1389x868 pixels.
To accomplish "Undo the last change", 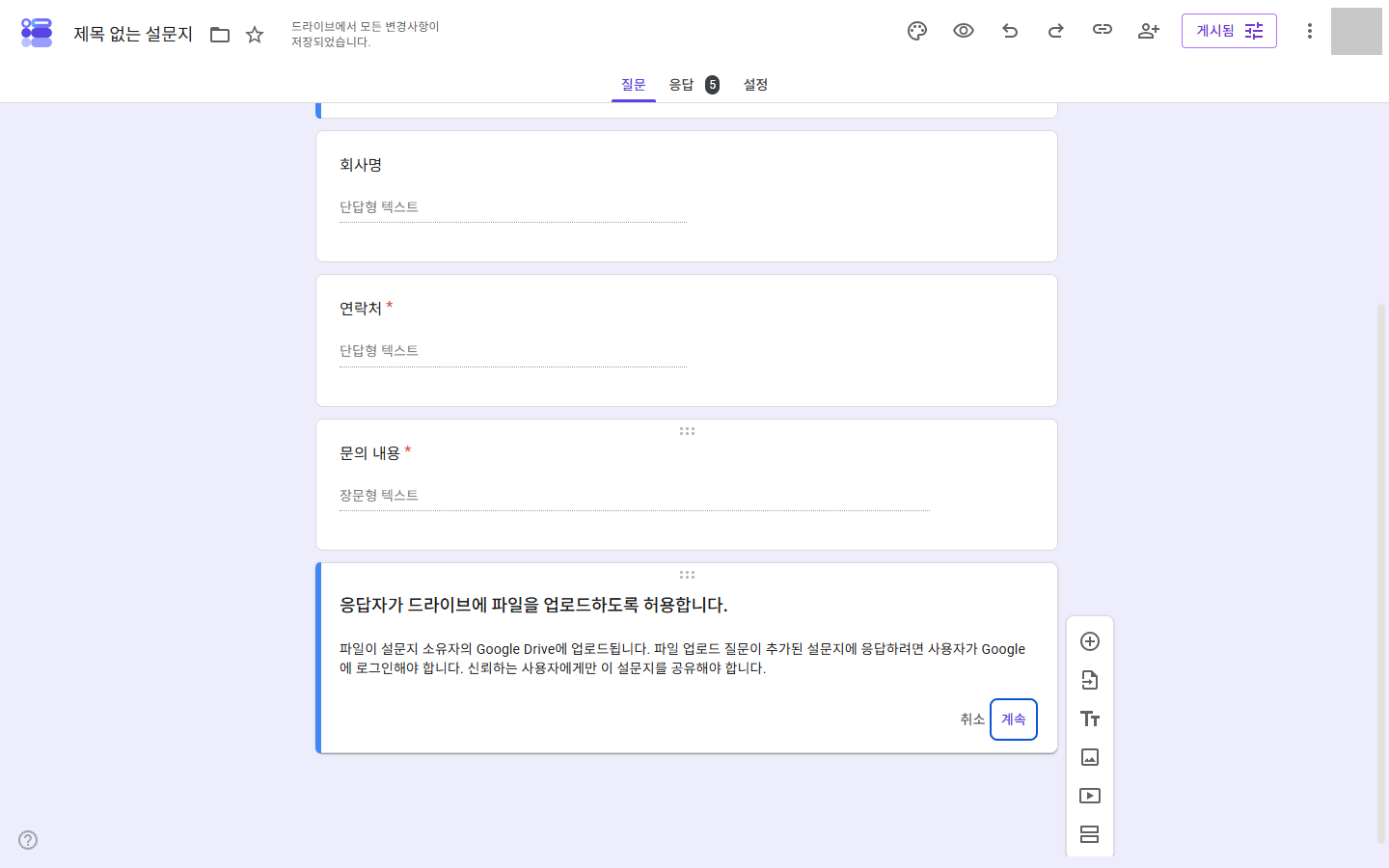I will (1010, 31).
